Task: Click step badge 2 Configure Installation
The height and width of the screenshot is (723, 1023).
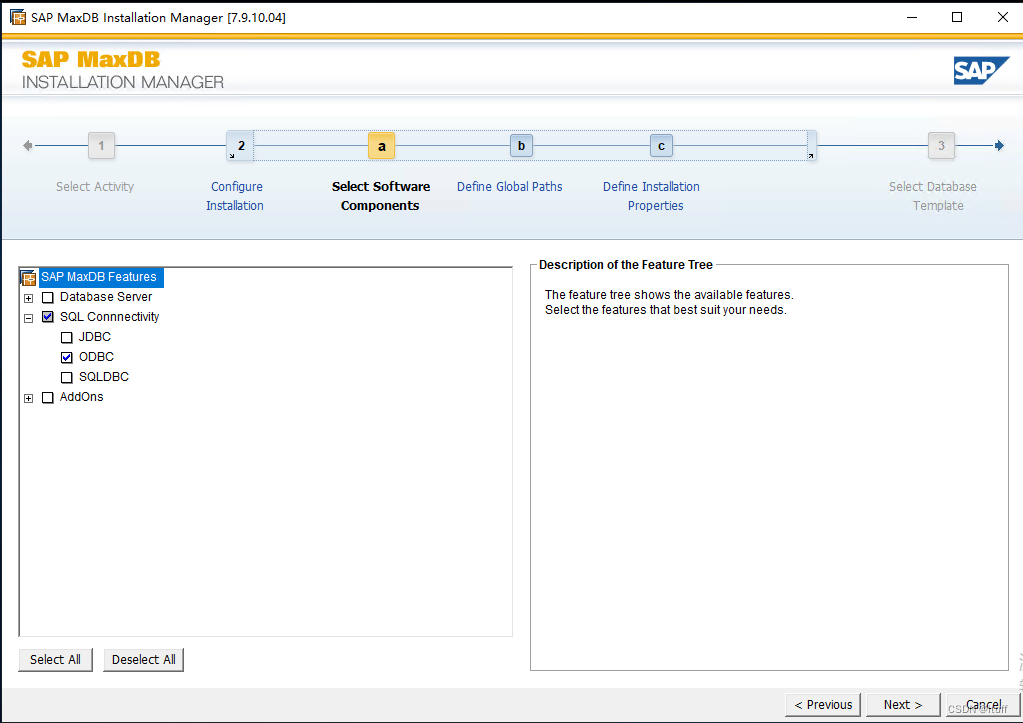Action: (x=239, y=145)
